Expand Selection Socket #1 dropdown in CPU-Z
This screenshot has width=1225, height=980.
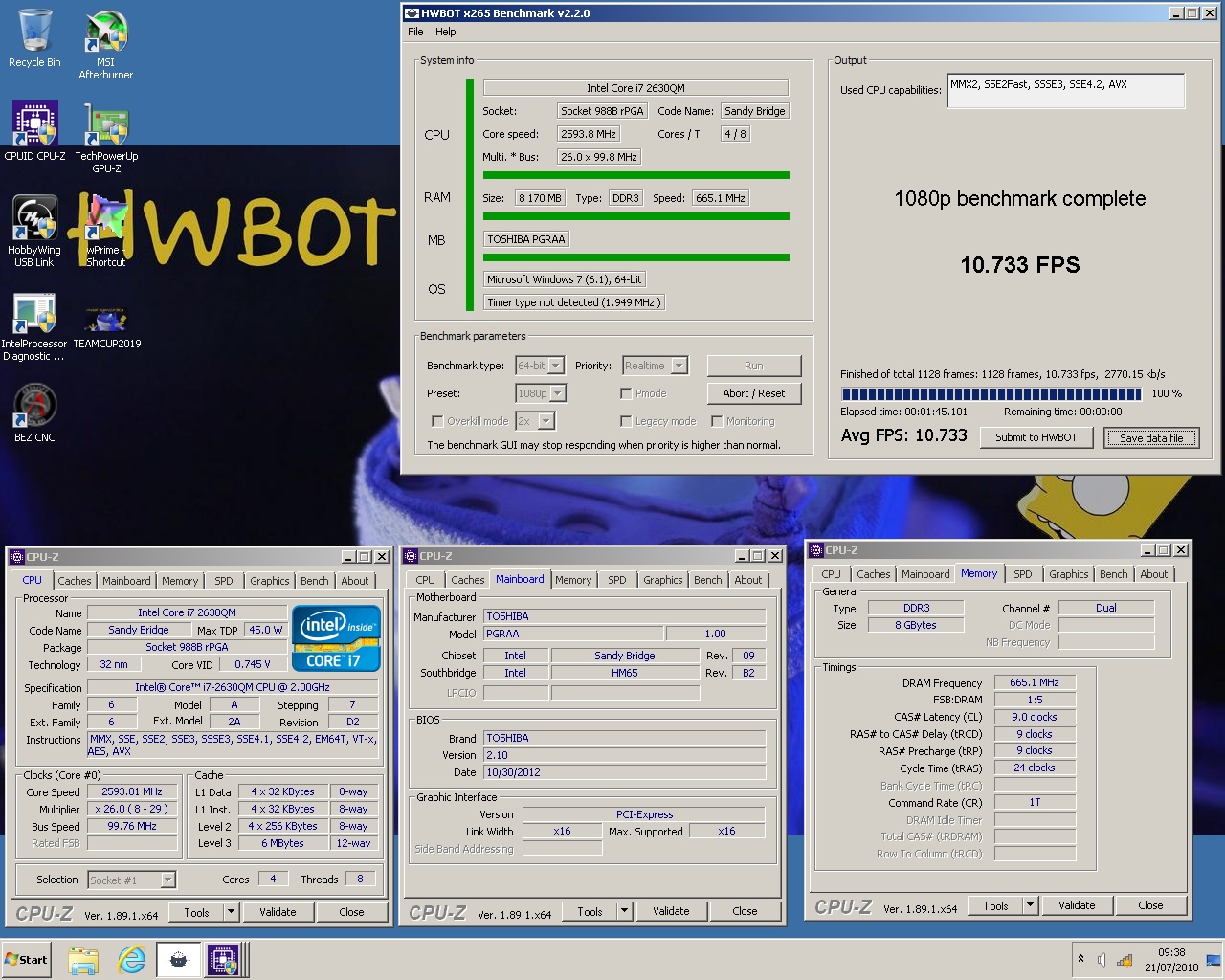pyautogui.click(x=167, y=880)
